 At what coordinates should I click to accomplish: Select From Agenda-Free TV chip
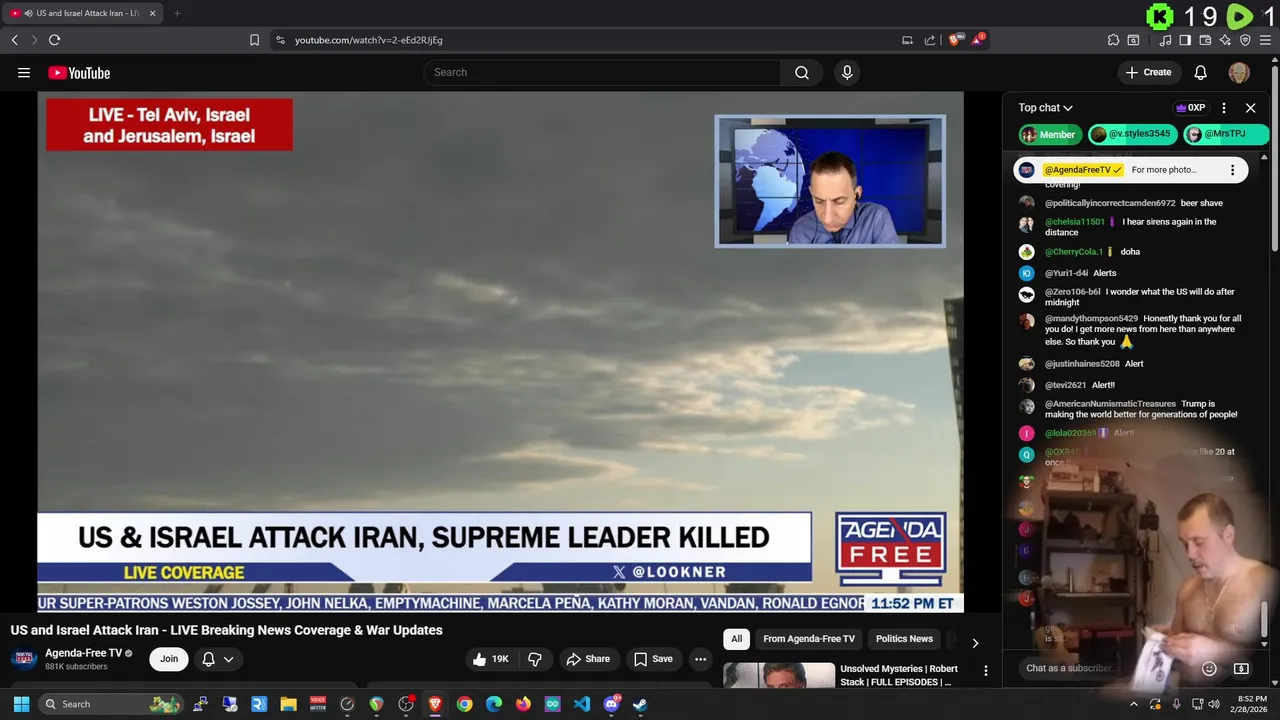[809, 639]
